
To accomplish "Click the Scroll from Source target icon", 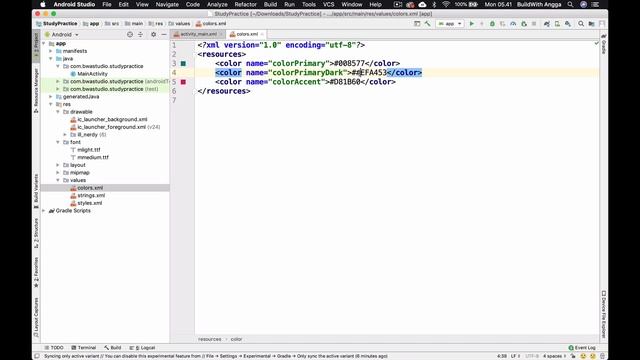I will 130,35.
